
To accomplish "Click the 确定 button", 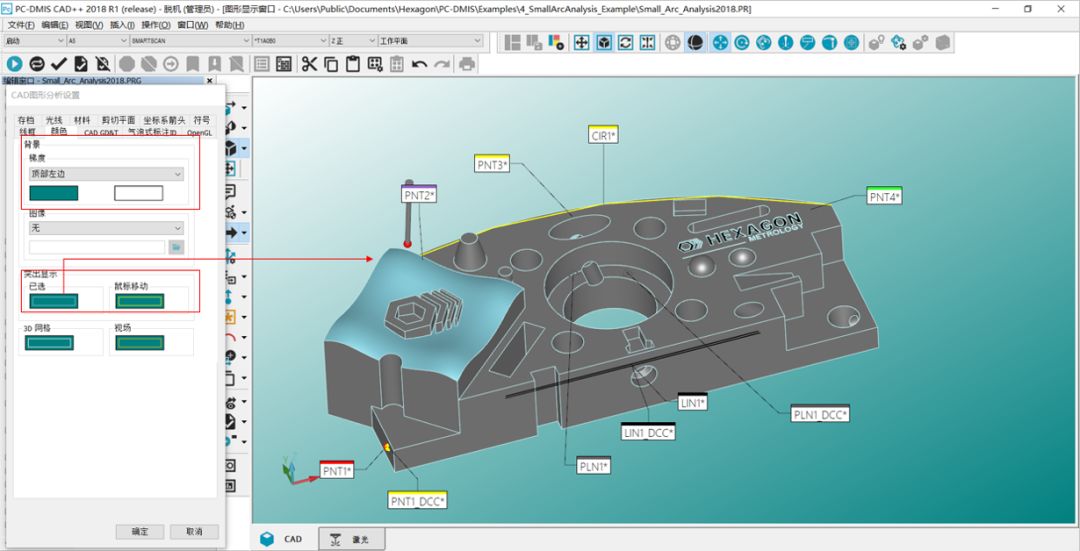I will click(x=140, y=532).
